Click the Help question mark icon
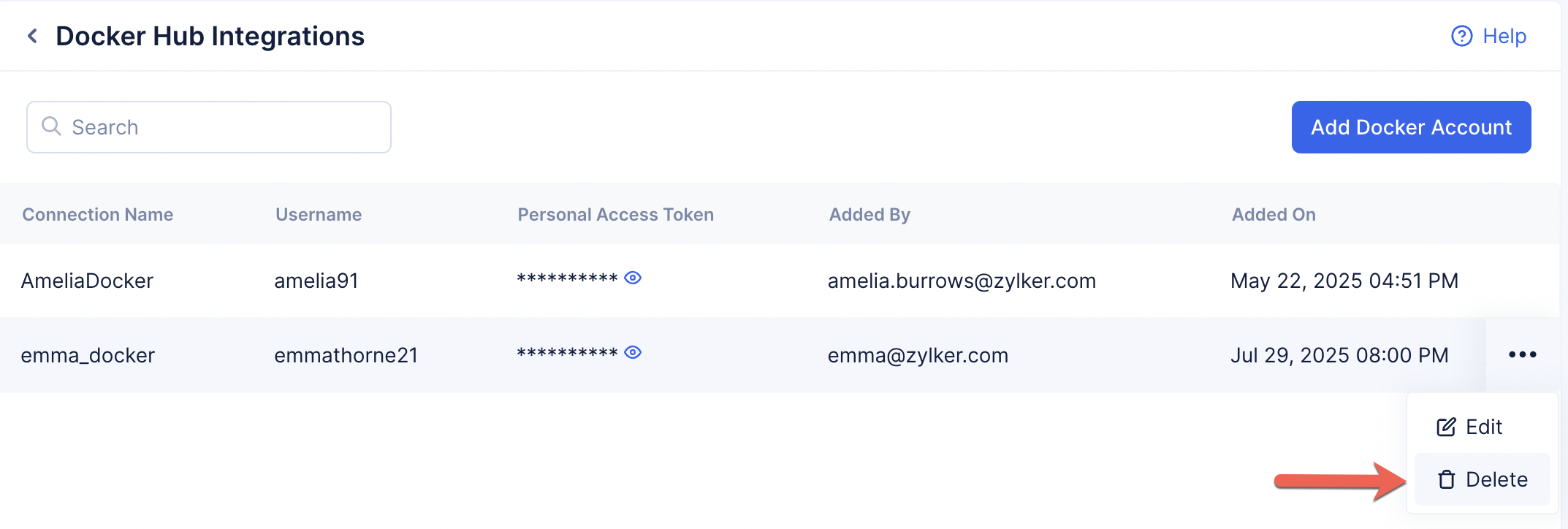 click(x=1461, y=36)
